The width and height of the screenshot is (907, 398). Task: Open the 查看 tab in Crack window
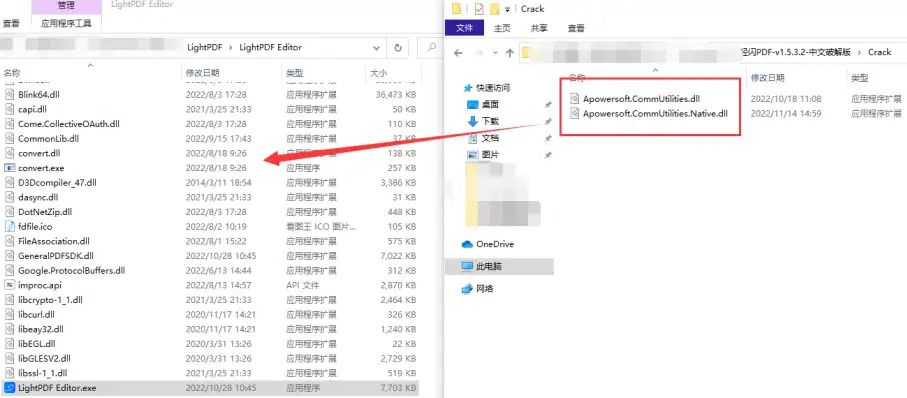click(576, 28)
